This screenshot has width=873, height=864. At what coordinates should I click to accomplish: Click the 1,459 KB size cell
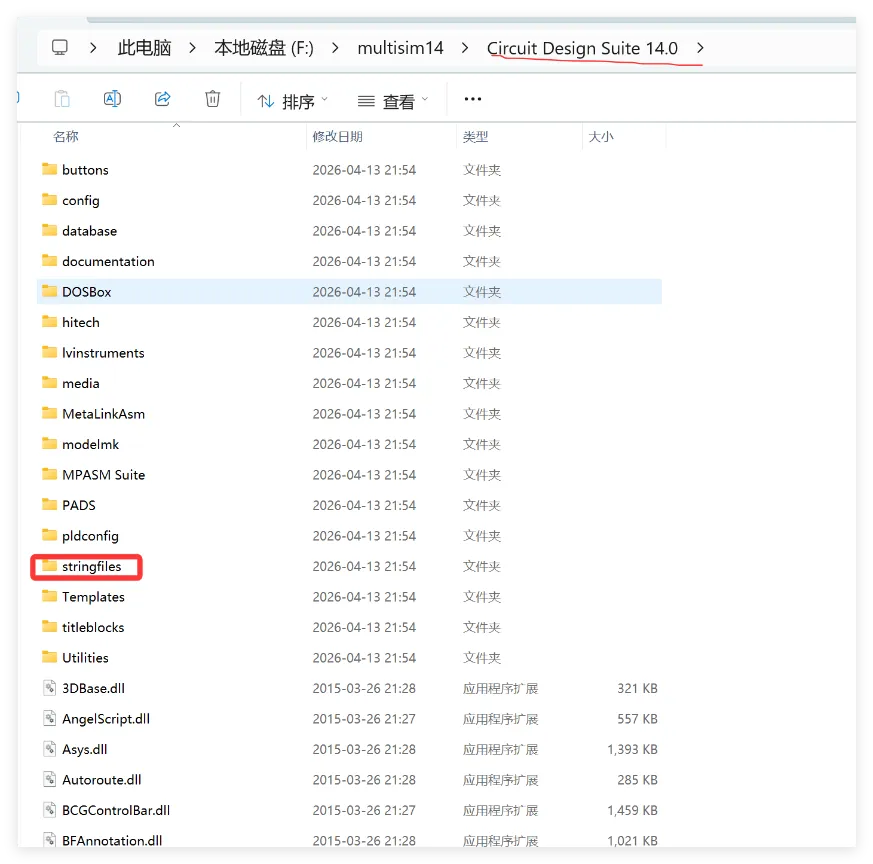click(632, 811)
